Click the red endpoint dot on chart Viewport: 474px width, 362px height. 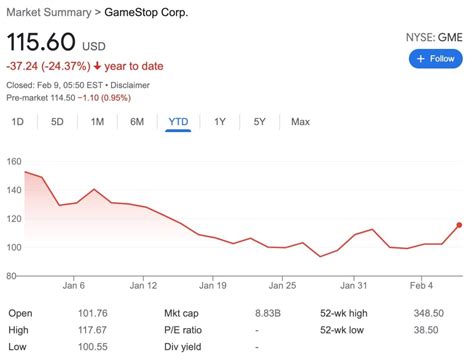pos(459,225)
